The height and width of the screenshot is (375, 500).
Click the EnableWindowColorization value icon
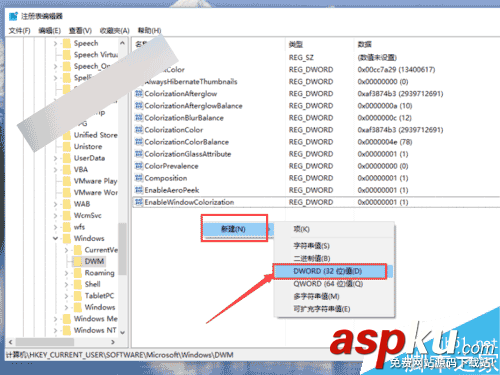pyautogui.click(x=139, y=202)
